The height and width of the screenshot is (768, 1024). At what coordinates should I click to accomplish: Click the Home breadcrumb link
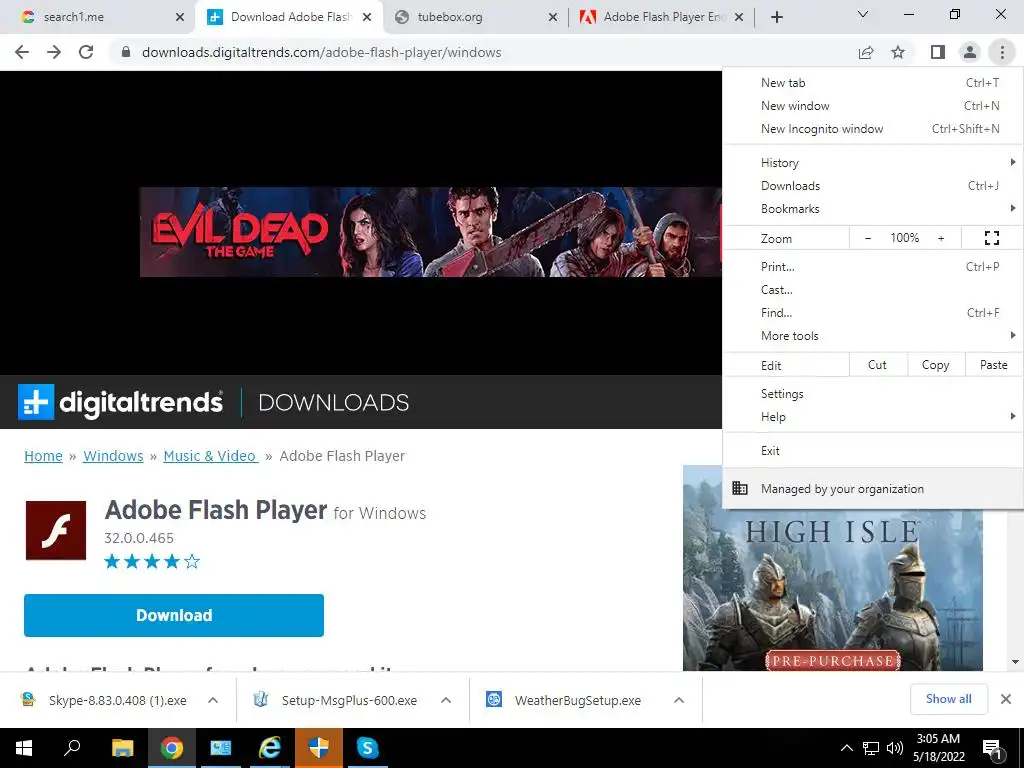tap(44, 456)
